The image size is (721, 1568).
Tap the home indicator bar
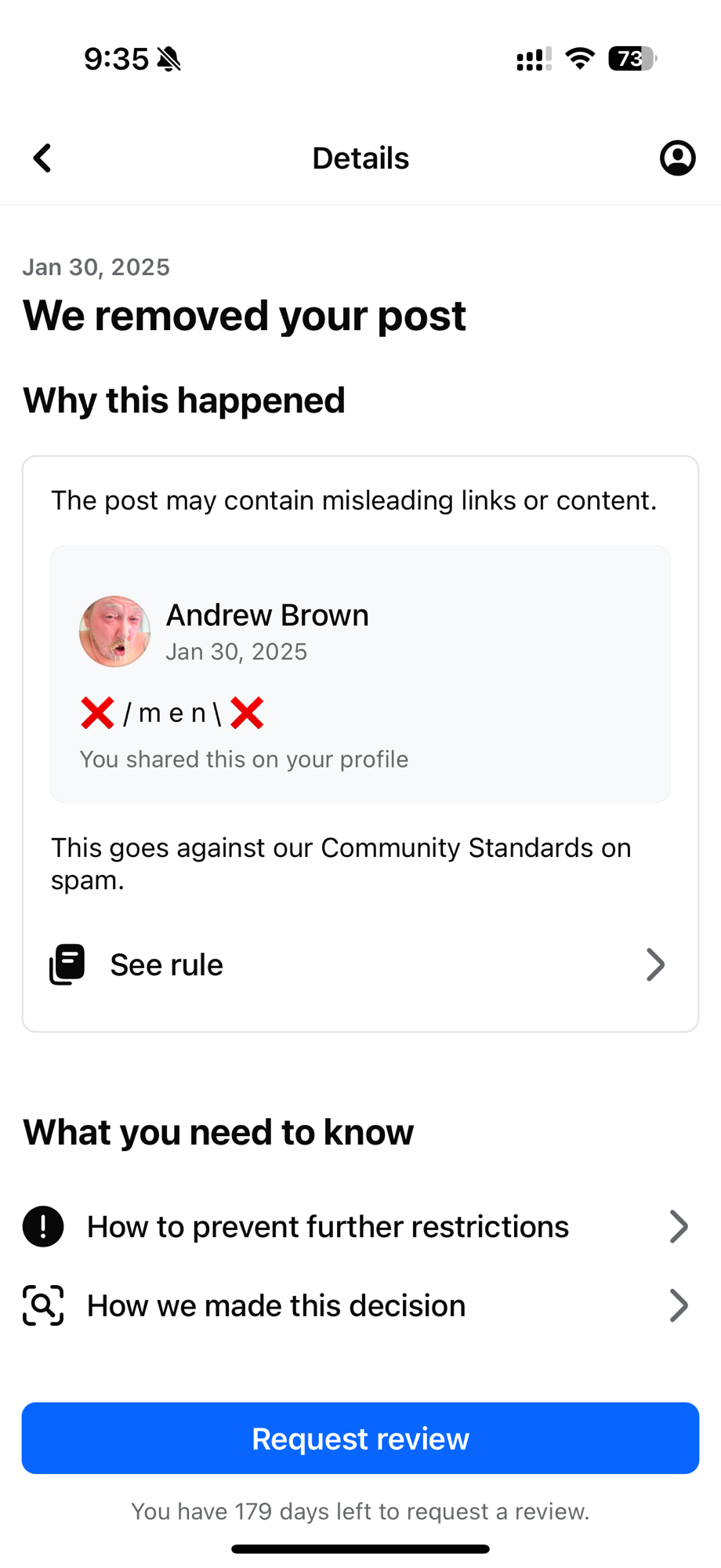pos(360,1549)
